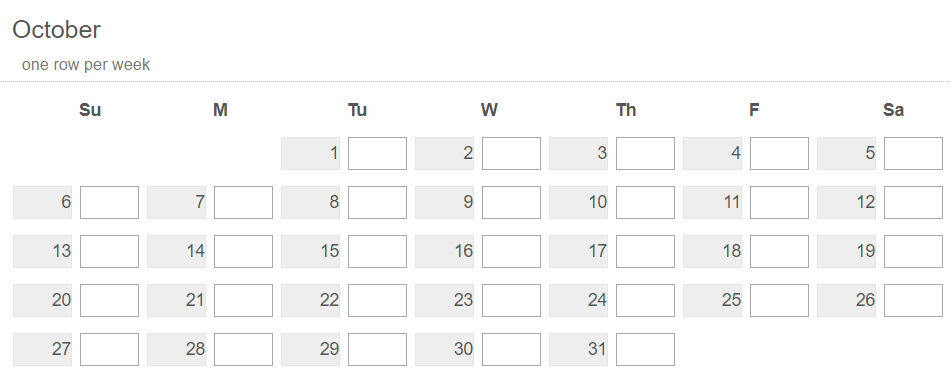Click the Th column header
Screen dimensions: 951x381
point(626,110)
